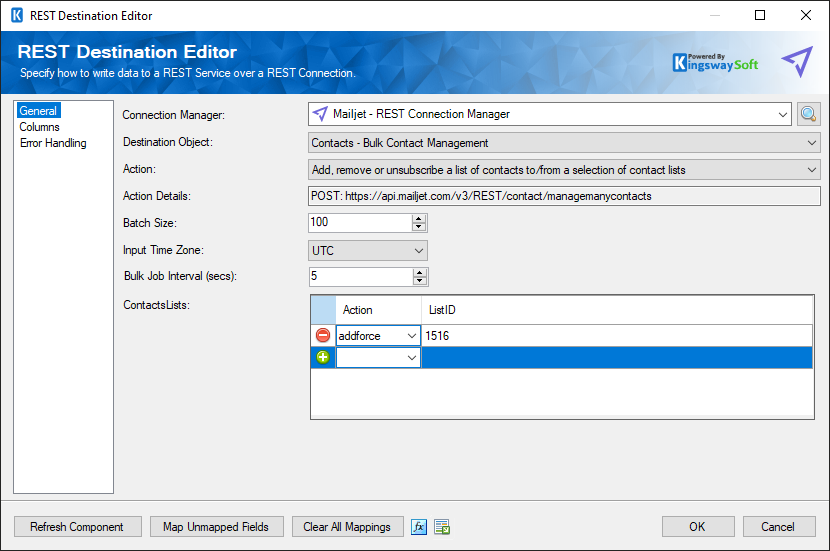Image resolution: width=830 pixels, height=551 pixels.
Task: Click Refresh Component button
Action: 78,527
